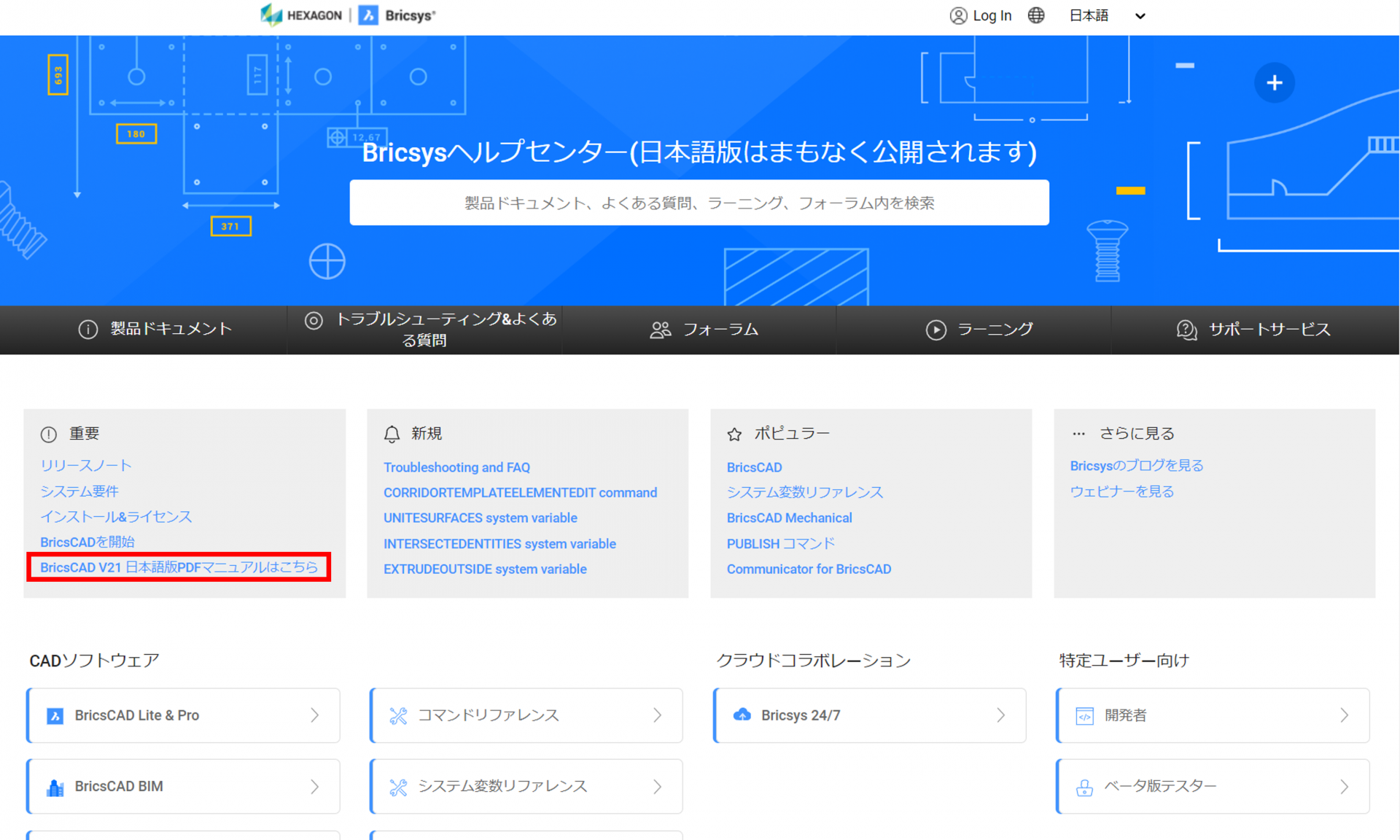This screenshot has width=1400, height=840.
Task: Open the Bricsysのブログを見る link
Action: click(1137, 465)
